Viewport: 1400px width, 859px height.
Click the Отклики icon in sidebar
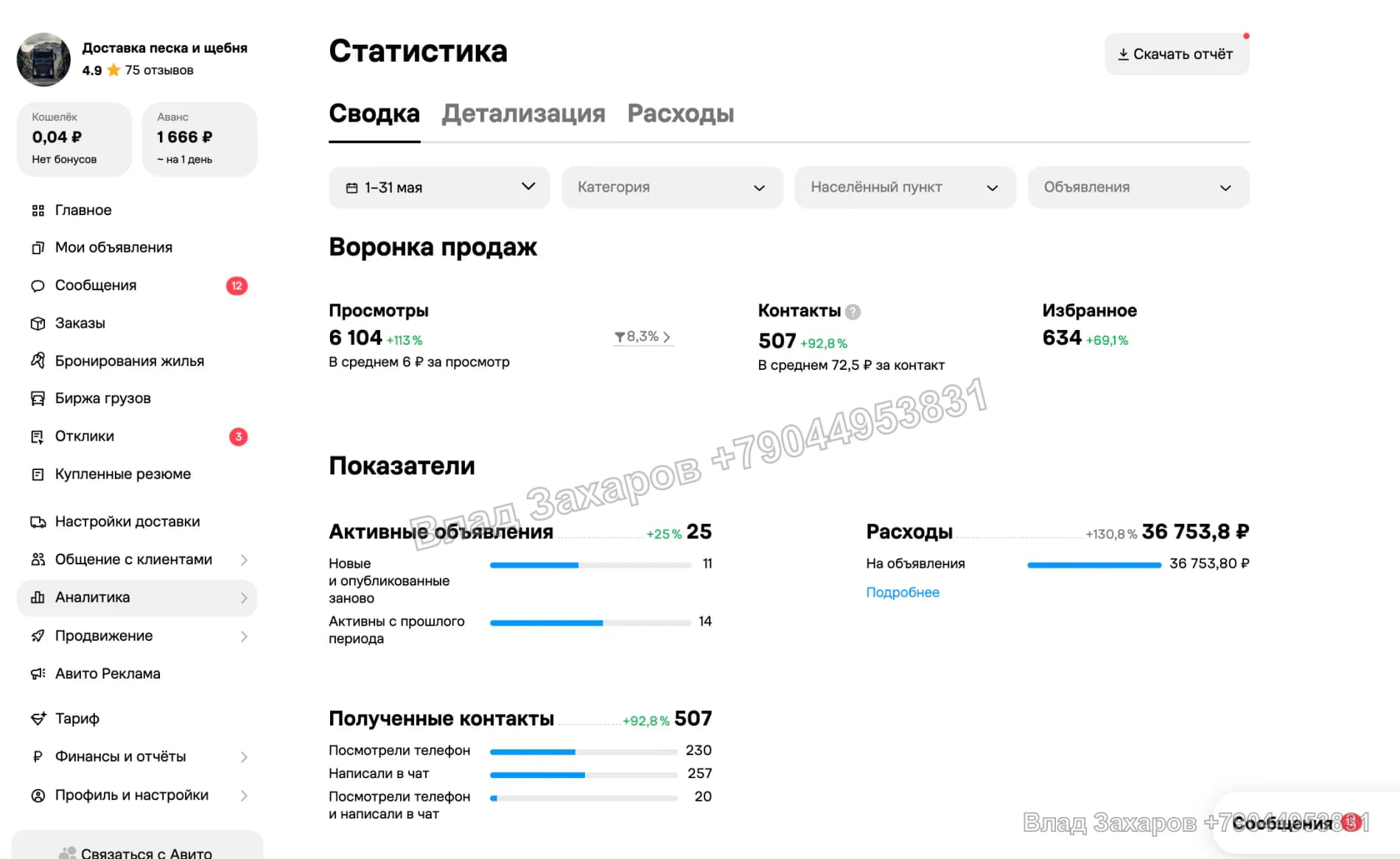click(x=38, y=437)
